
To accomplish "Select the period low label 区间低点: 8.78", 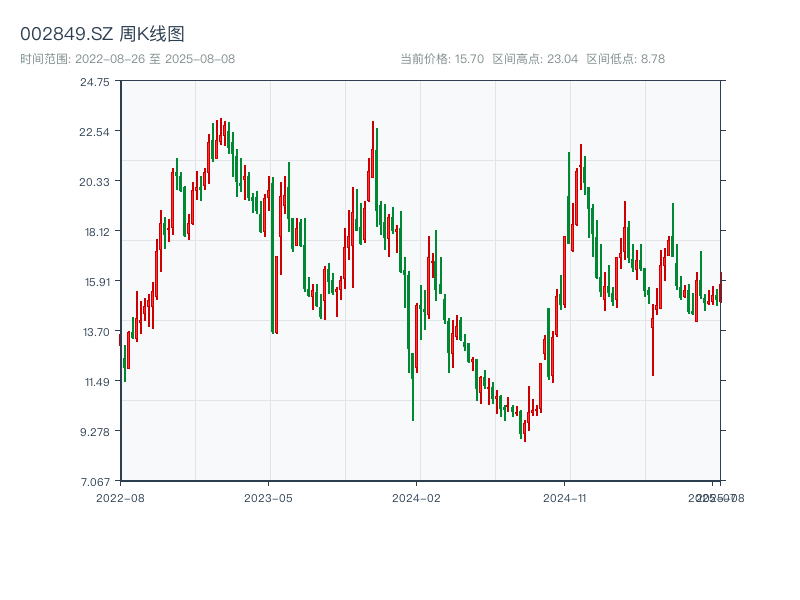I will (626, 59).
